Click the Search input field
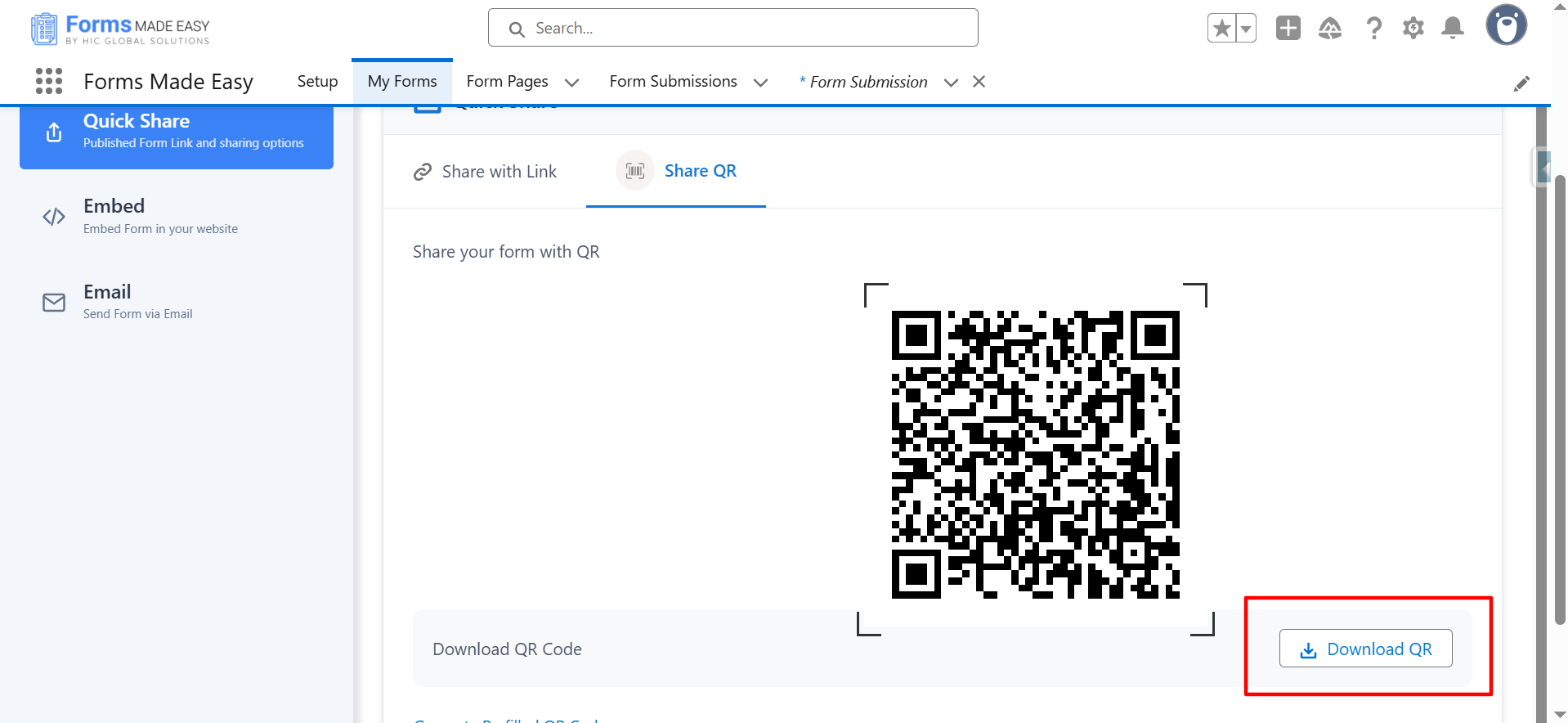Screen dimensions: 1568x723 point(732,29)
